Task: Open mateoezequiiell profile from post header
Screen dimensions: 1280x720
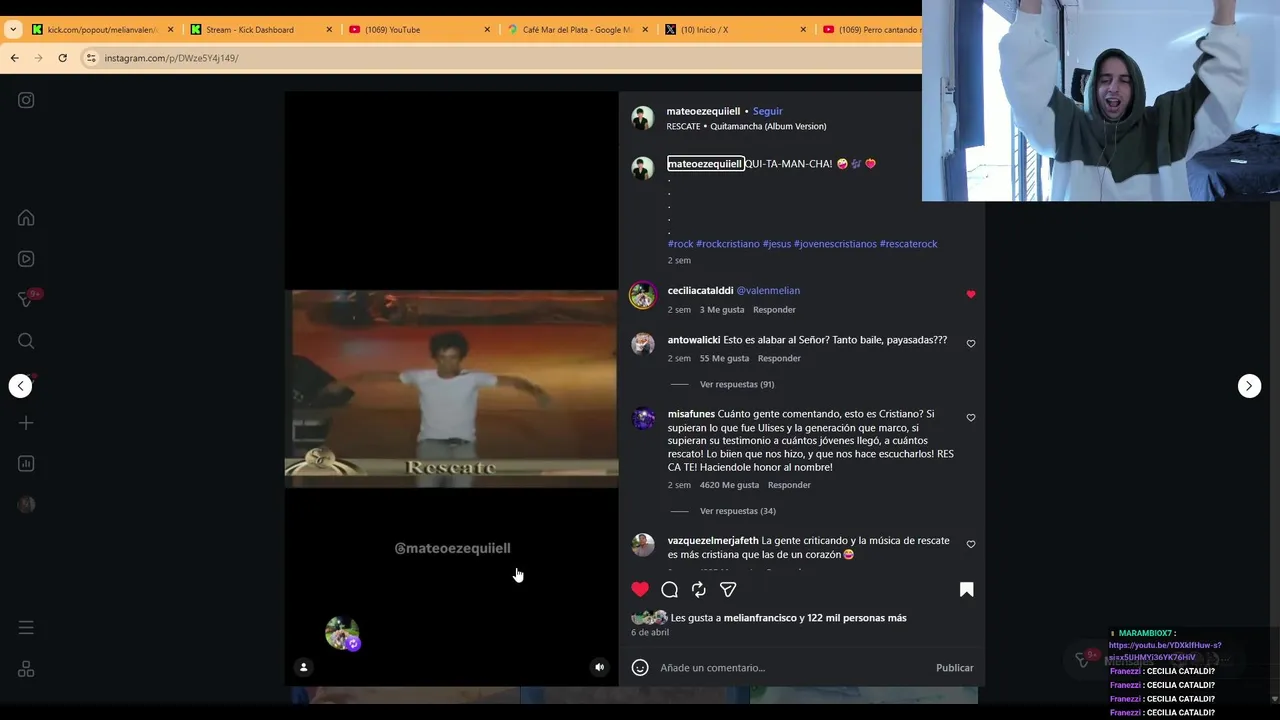Action: click(x=703, y=111)
